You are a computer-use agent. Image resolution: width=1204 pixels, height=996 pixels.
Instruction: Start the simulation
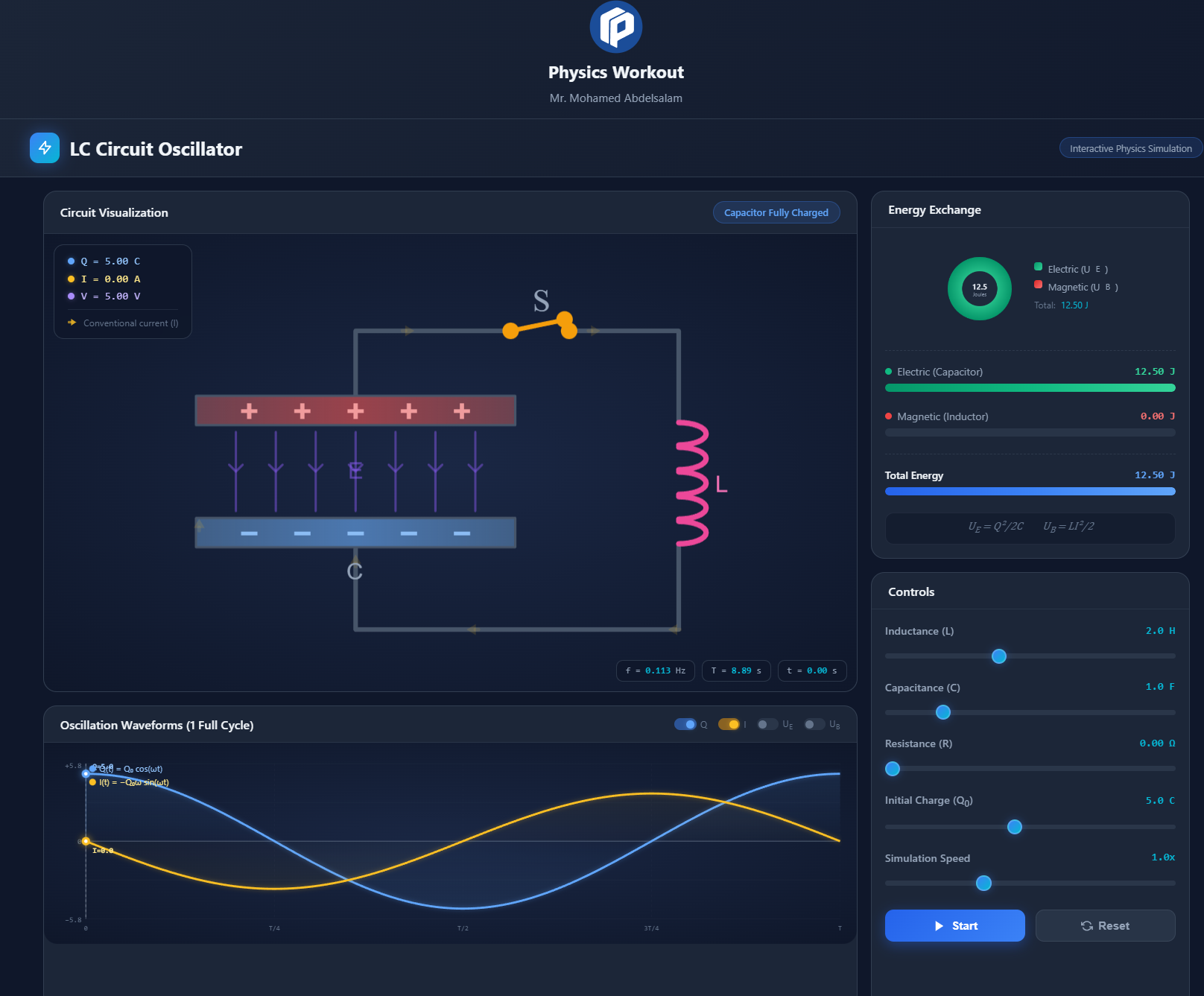[x=954, y=925]
